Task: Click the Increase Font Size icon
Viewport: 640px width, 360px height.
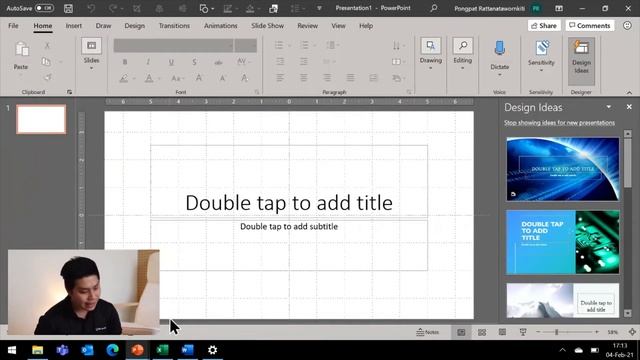Action: point(199,78)
